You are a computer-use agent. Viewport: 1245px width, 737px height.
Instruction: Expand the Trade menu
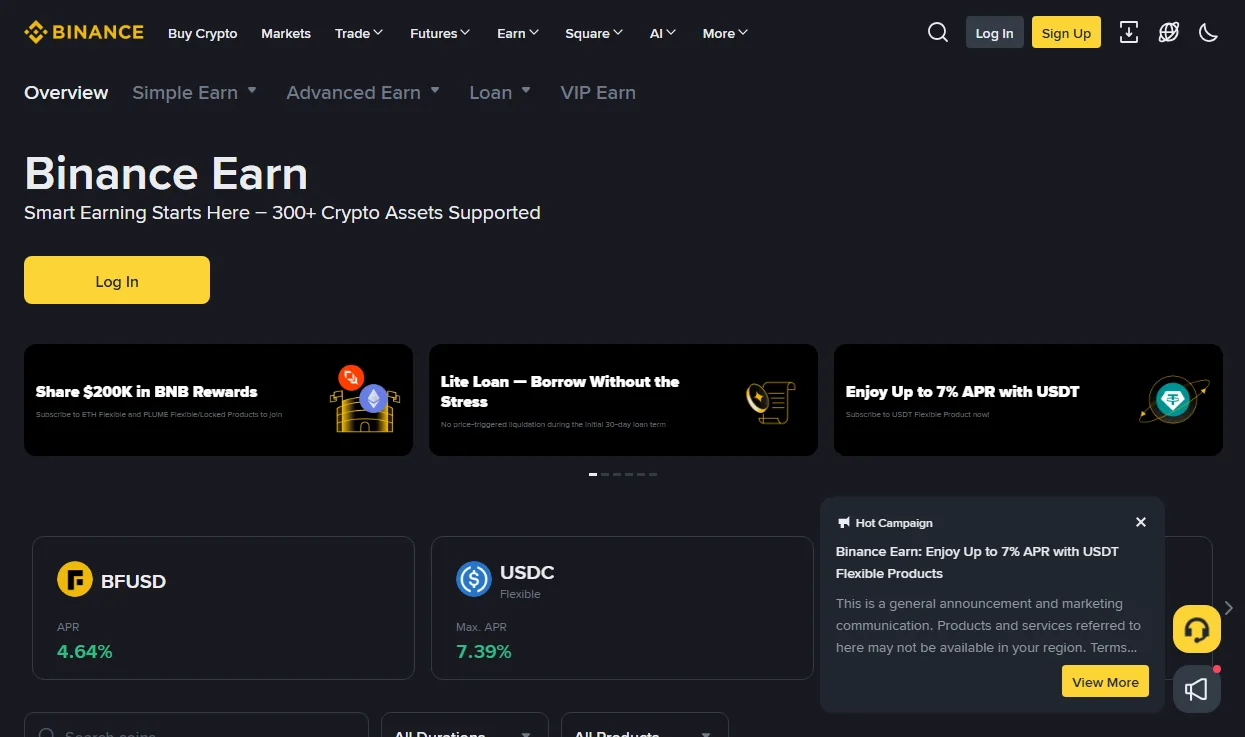coord(359,33)
